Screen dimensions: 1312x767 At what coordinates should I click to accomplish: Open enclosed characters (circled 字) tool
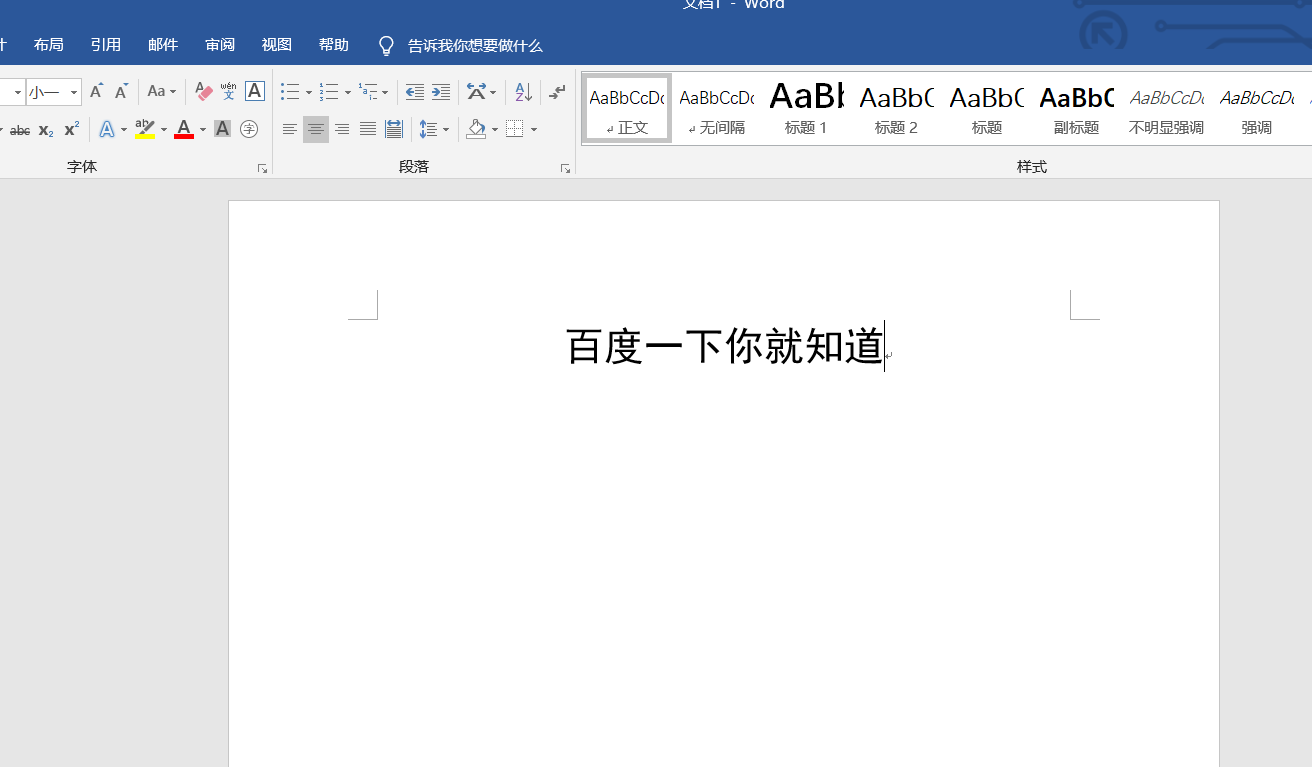click(x=249, y=129)
